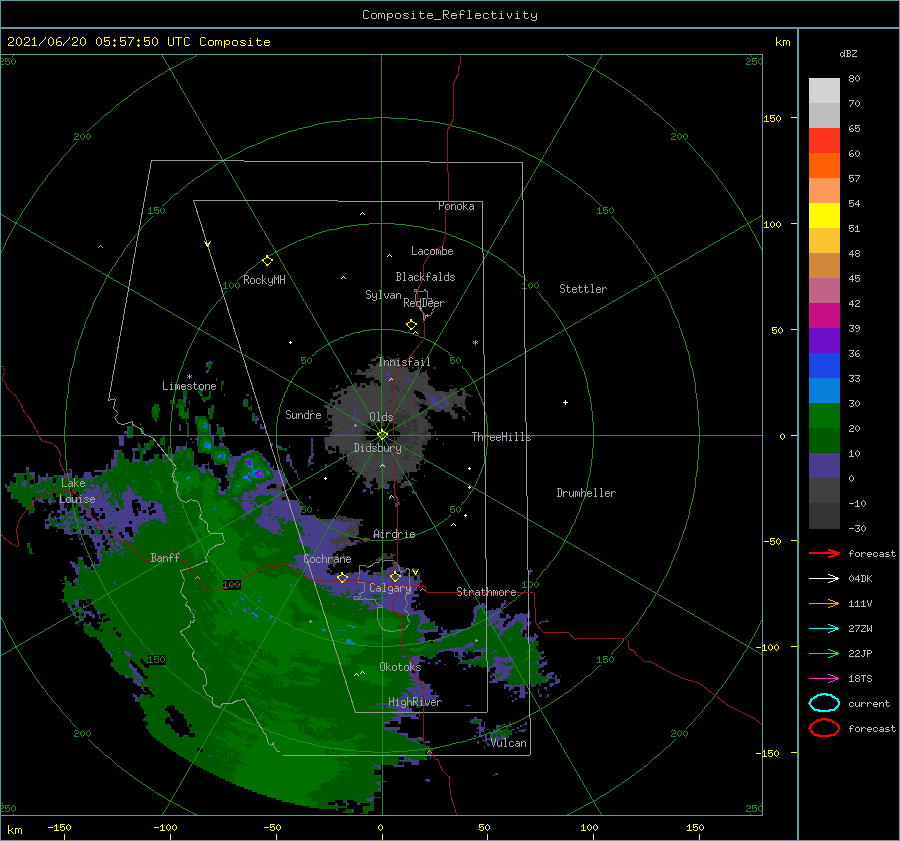Image resolution: width=900 pixels, height=841 pixels.
Task: Click the ThreeHills label
Action: (502, 437)
